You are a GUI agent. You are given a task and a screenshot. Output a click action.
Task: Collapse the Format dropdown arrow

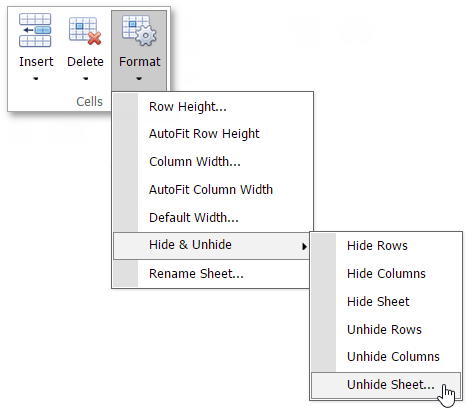pyautogui.click(x=139, y=79)
